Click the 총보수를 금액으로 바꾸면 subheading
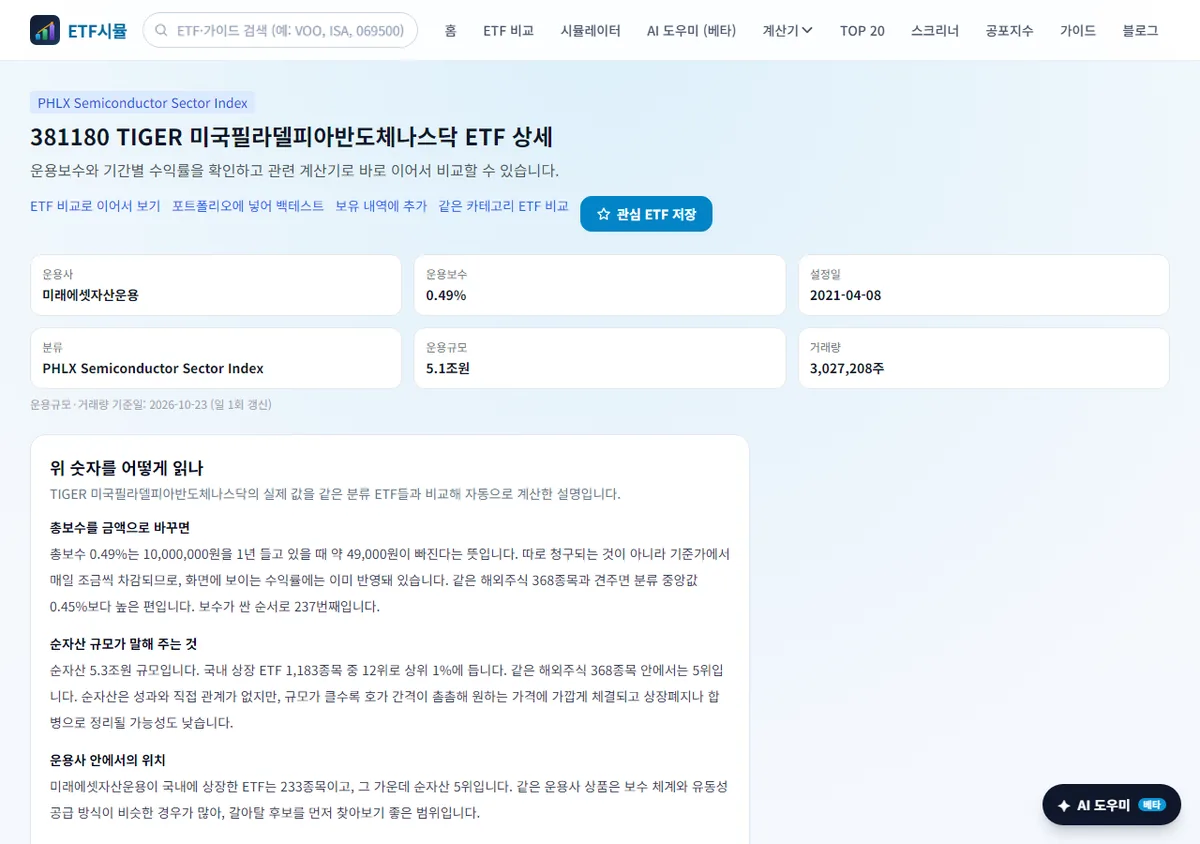Viewport: 1200px width, 844px height. (x=119, y=527)
